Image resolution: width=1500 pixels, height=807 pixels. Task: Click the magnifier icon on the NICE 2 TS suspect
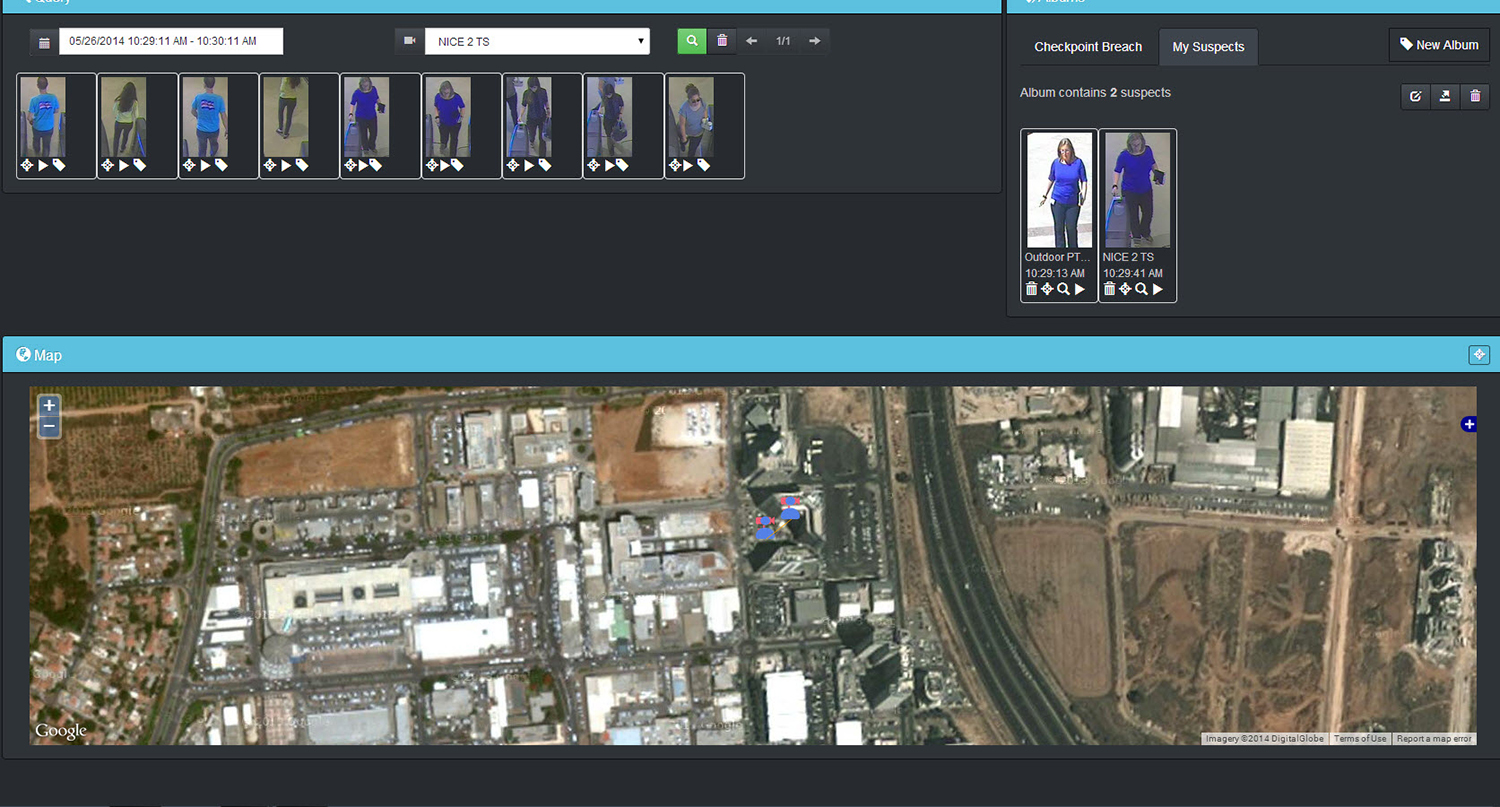pyautogui.click(x=1141, y=288)
